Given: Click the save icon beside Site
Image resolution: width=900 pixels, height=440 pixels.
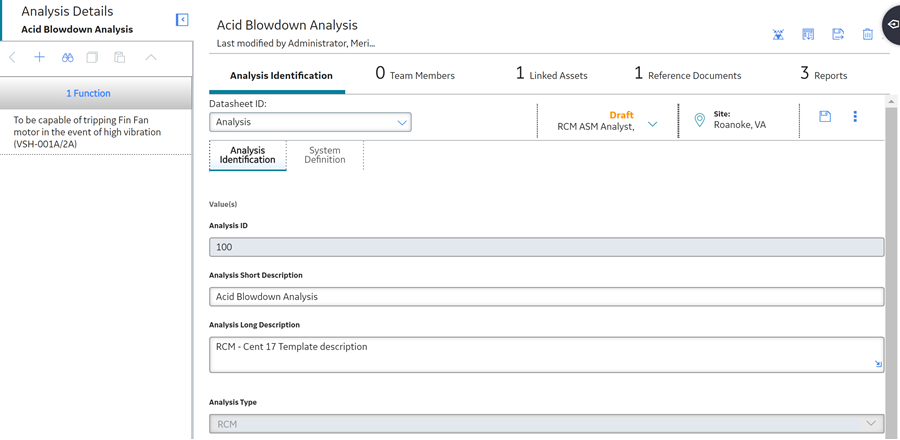Looking at the screenshot, I should tap(825, 116).
